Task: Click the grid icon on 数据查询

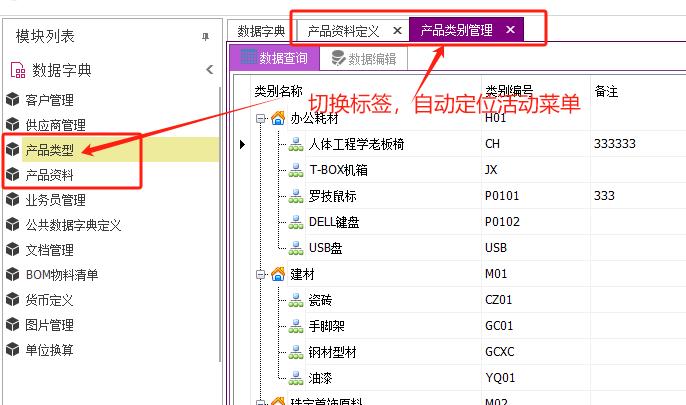Action: [x=248, y=57]
